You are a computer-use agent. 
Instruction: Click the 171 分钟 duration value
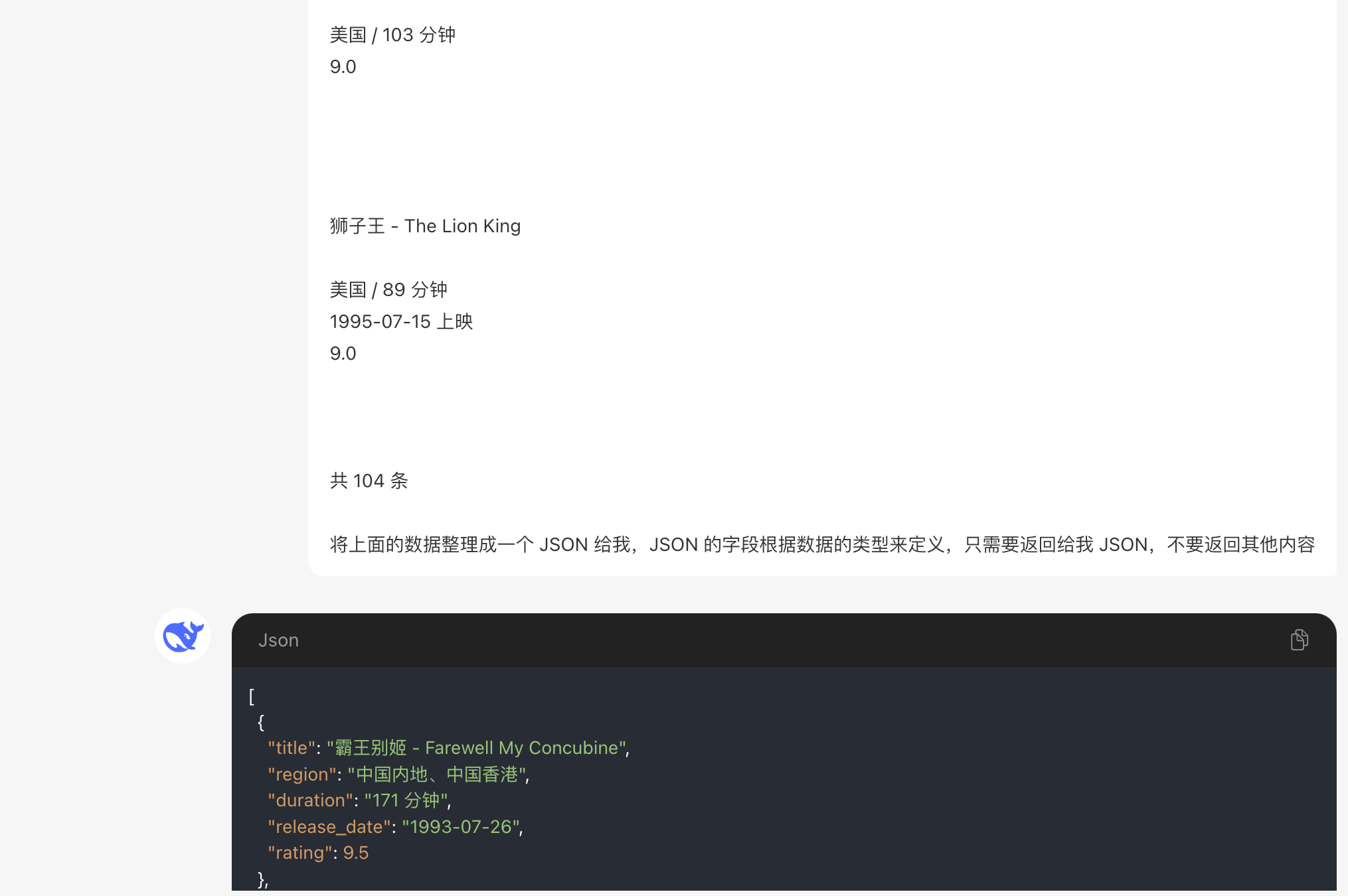[406, 800]
